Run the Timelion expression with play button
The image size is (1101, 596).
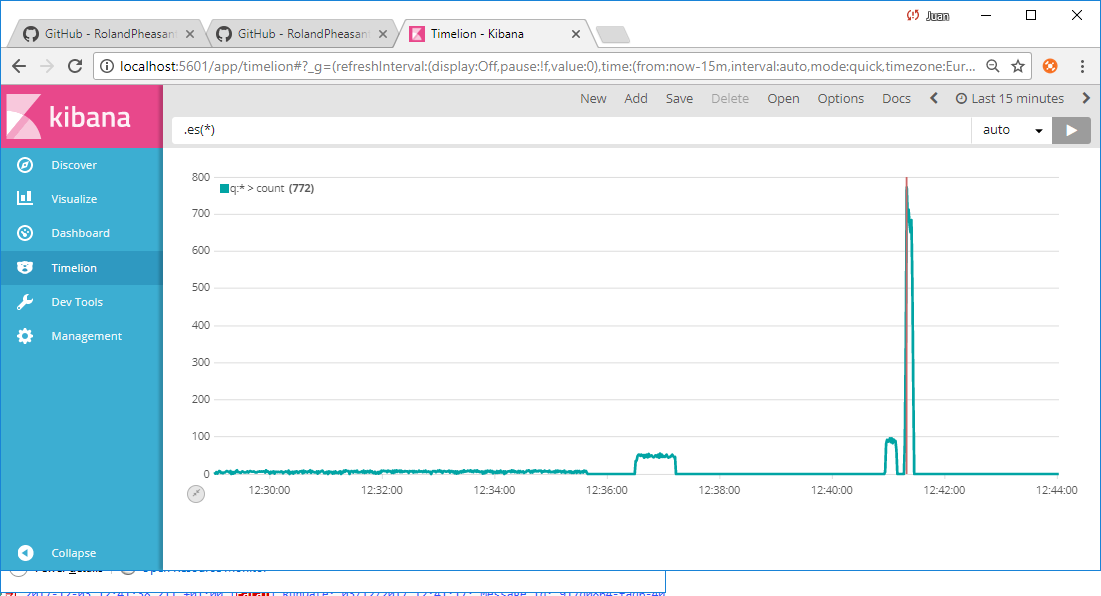point(1072,130)
